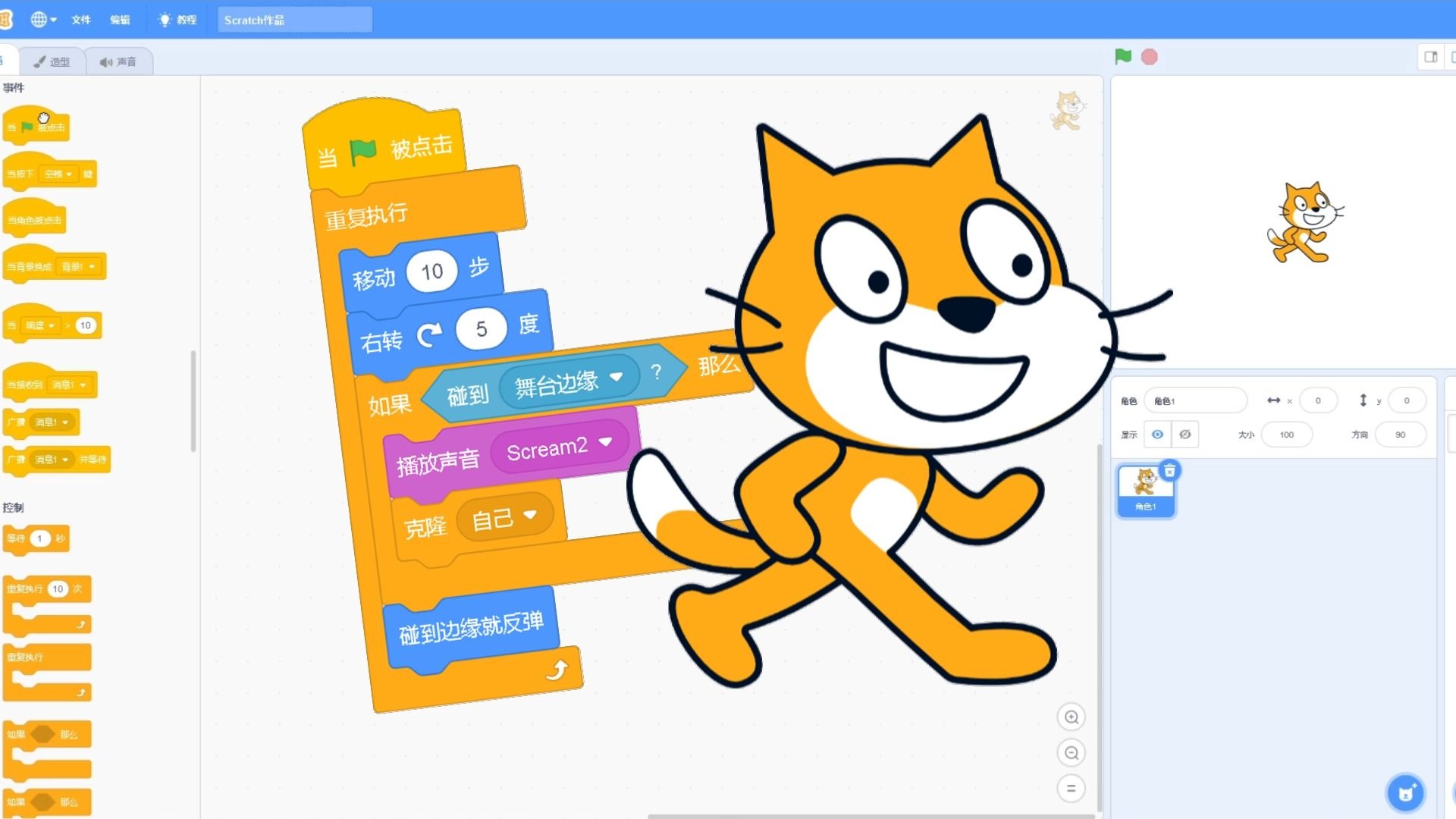This screenshot has height=819, width=1456.
Task: Expand the Scream2 sound dropdown
Action: (x=605, y=441)
